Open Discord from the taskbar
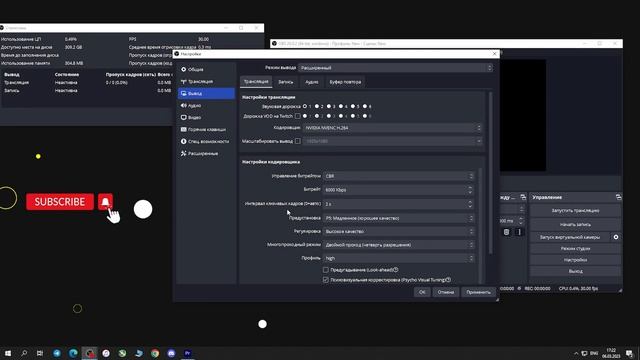The height and width of the screenshot is (360, 640). [171, 353]
